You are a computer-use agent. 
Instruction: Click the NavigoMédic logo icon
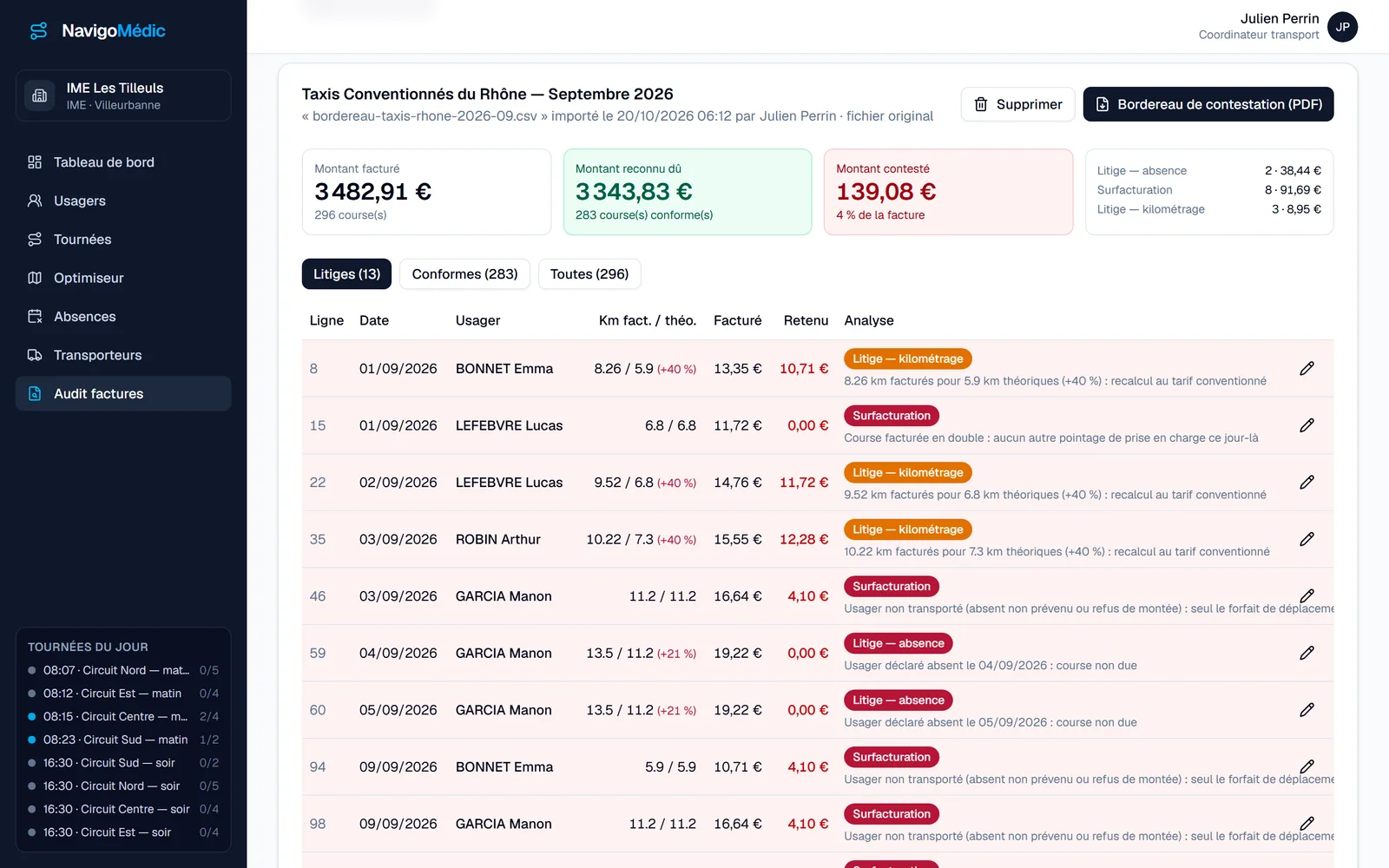point(38,31)
